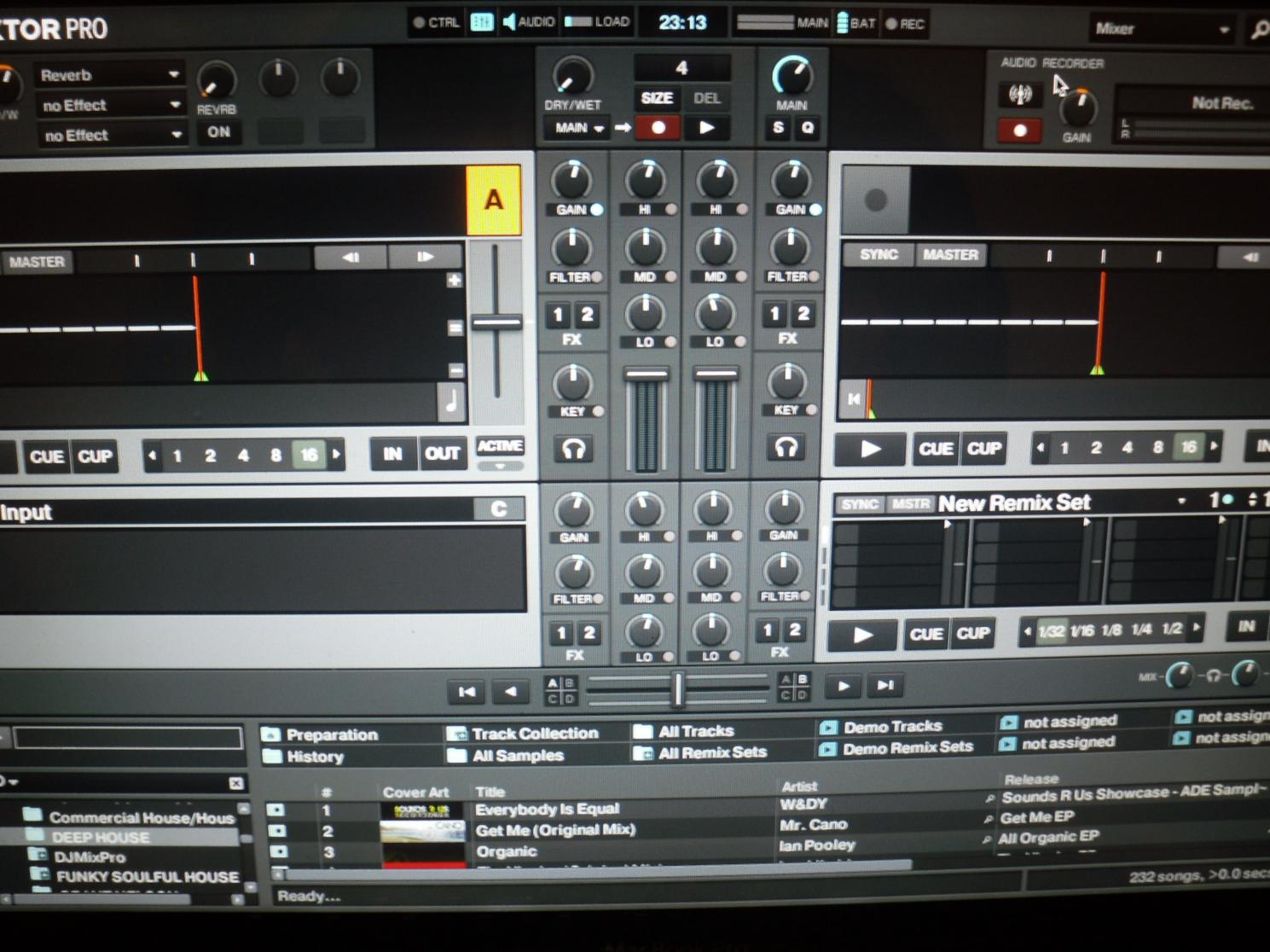Enable SYNC on Deck B
Image resolution: width=1270 pixels, height=952 pixels.
pos(879,254)
